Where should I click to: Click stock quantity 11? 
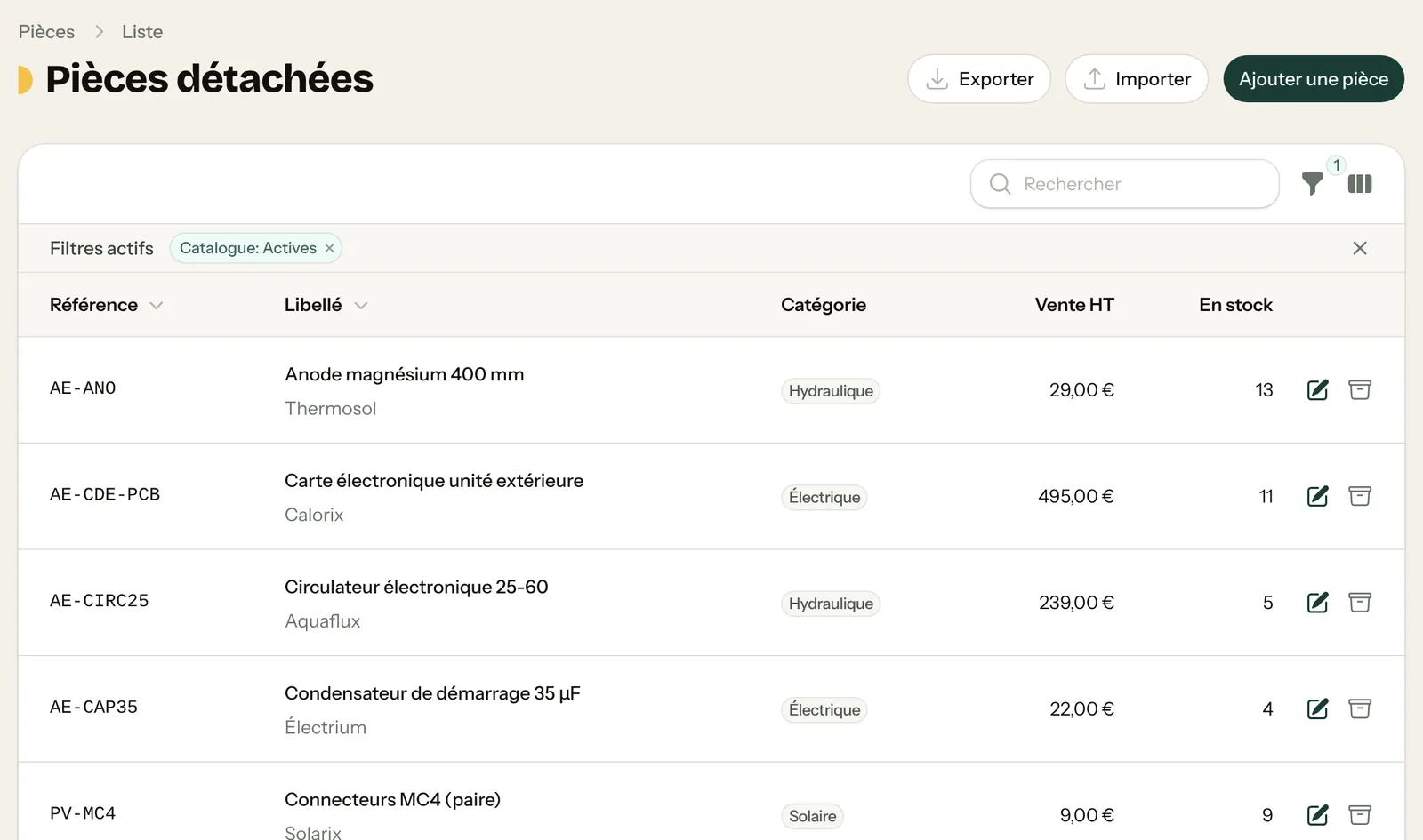(x=1266, y=497)
